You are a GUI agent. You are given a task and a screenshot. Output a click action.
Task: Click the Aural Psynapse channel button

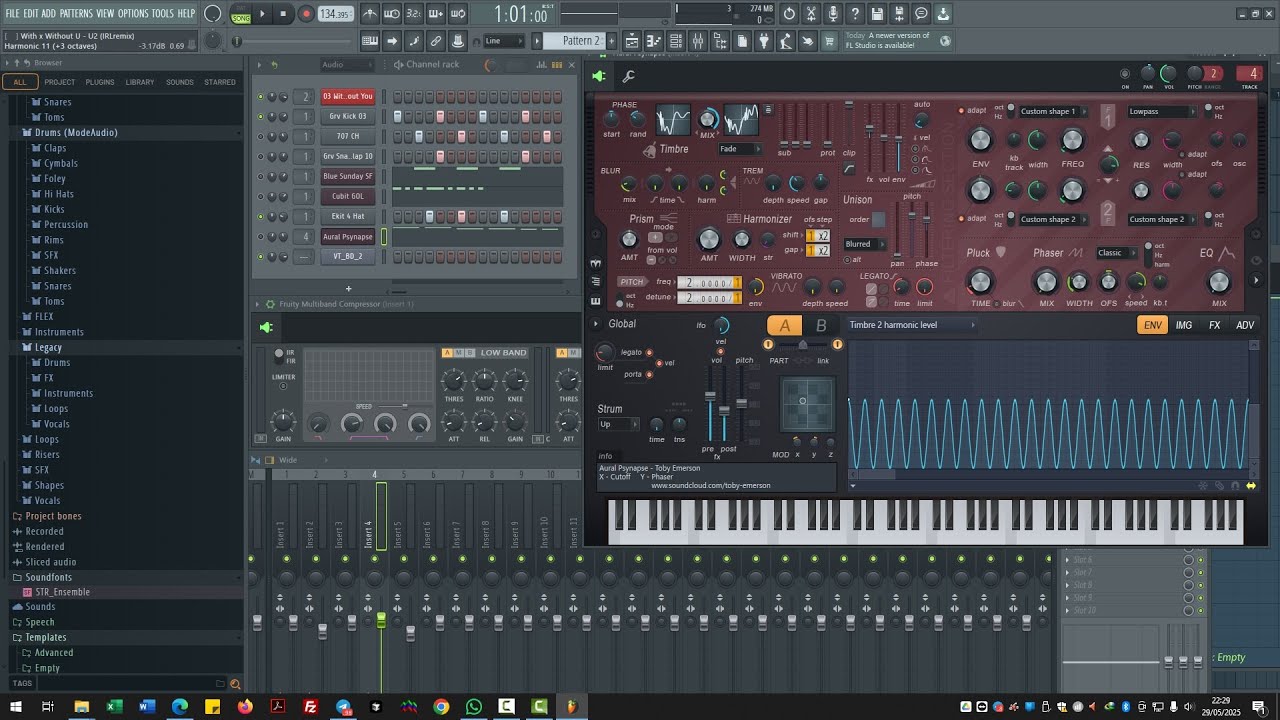(347, 237)
